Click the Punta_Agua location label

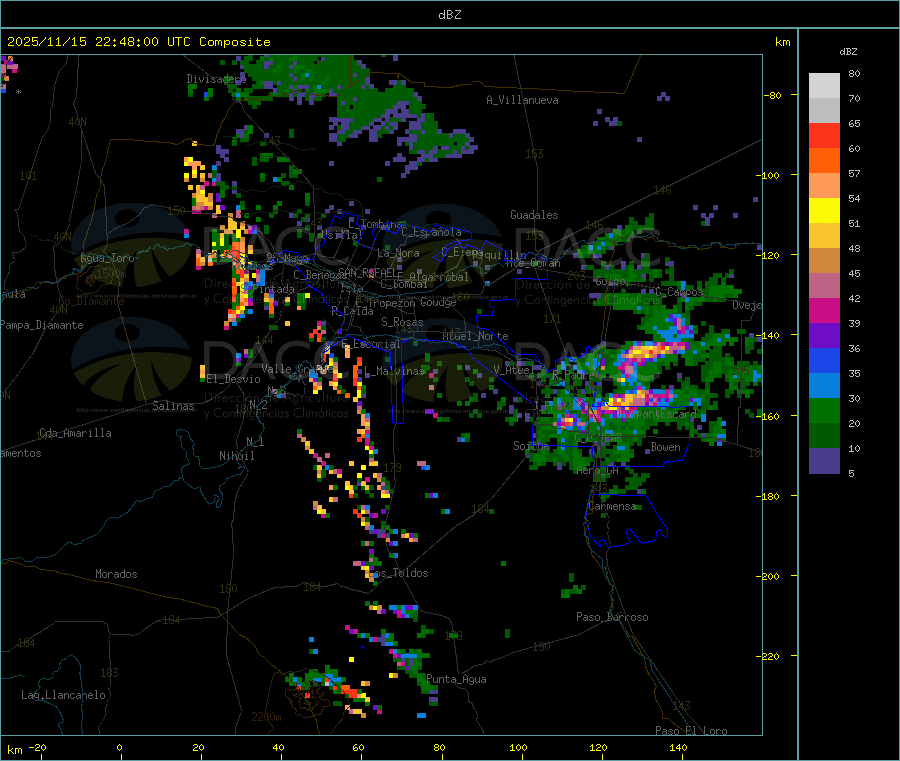click(456, 679)
